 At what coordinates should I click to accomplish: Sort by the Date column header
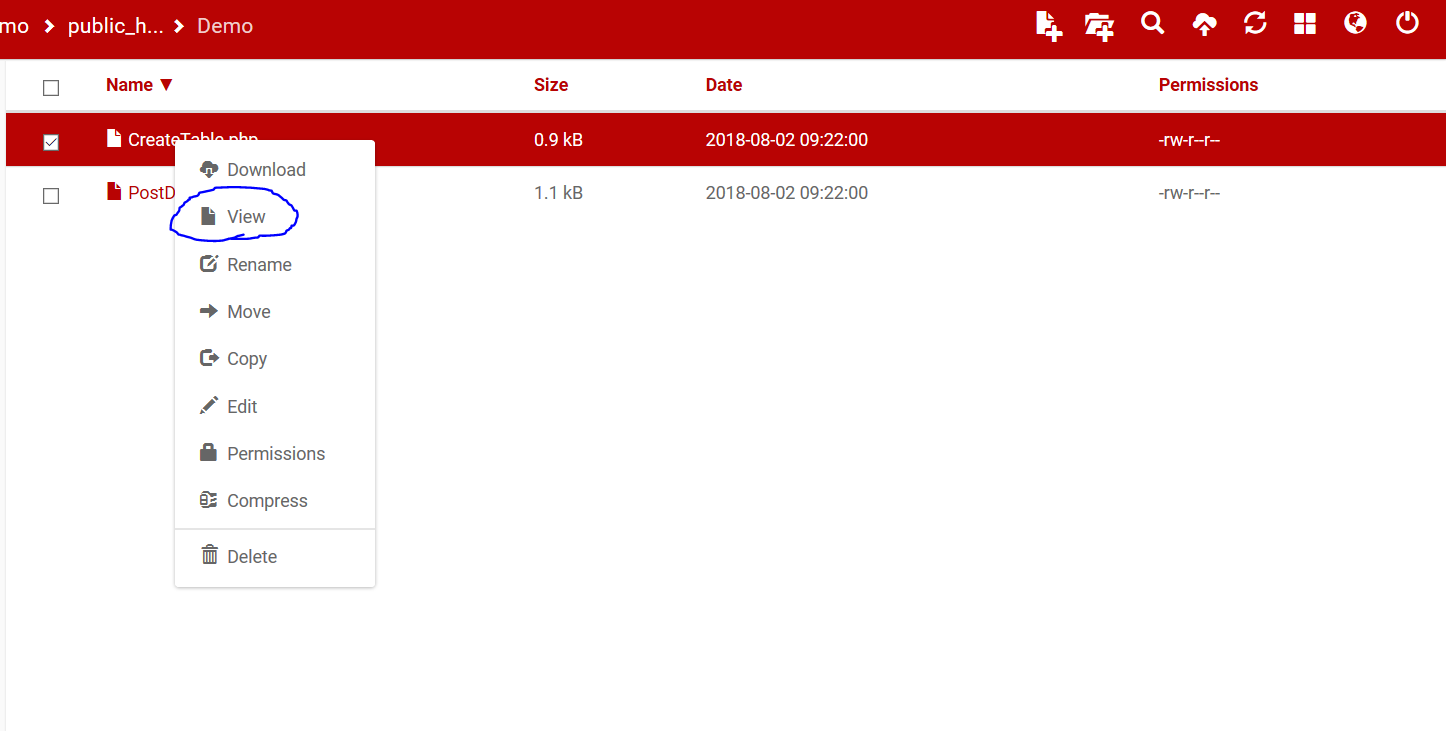pos(723,85)
